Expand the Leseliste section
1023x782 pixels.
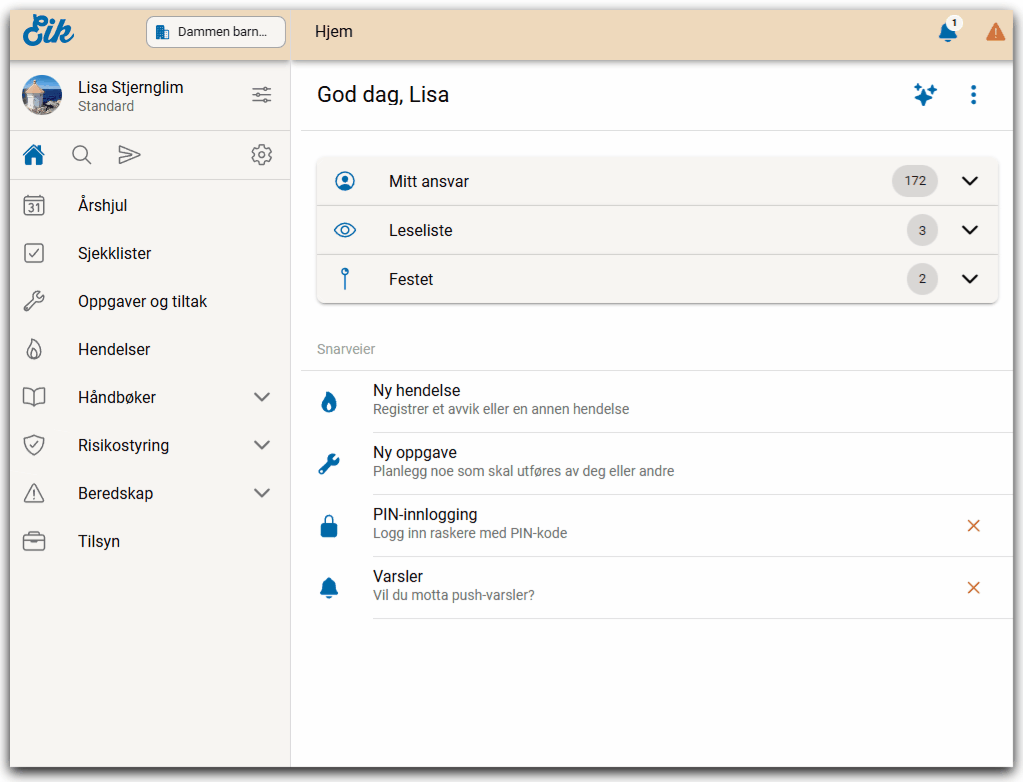(x=969, y=230)
